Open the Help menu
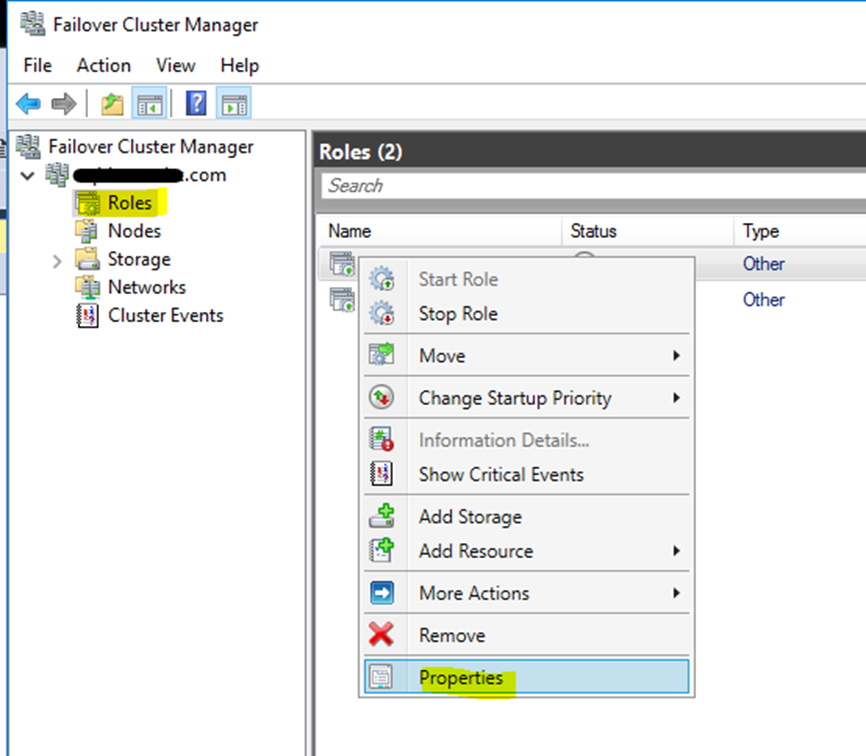 (x=240, y=65)
